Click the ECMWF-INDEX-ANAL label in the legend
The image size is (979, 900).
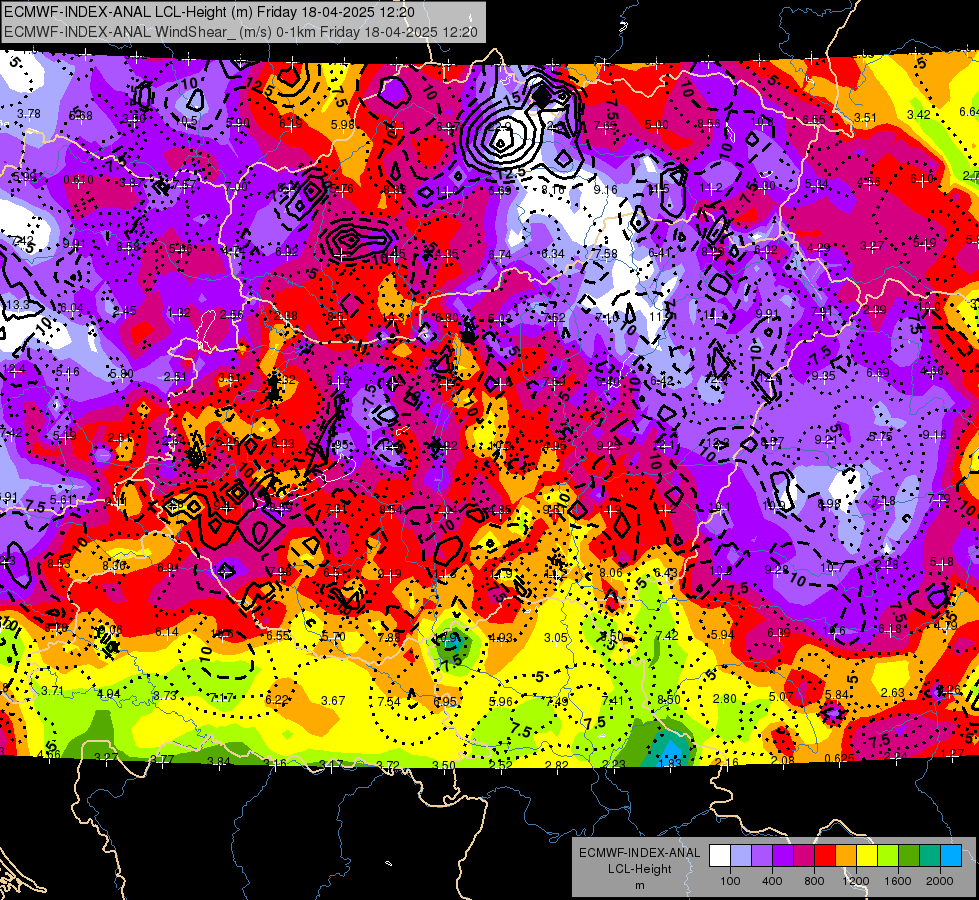point(639,853)
